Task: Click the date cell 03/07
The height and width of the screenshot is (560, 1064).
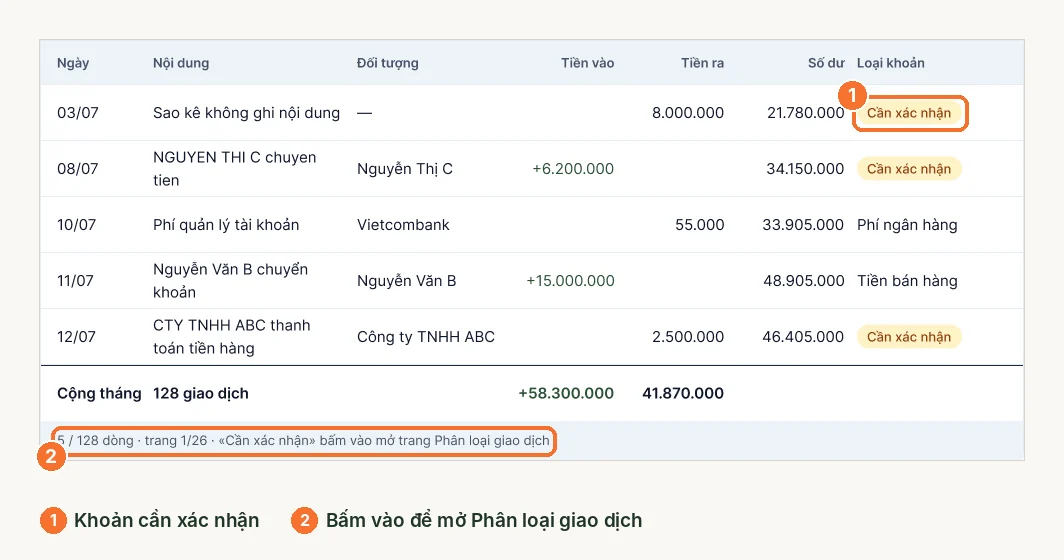Action: [x=78, y=113]
